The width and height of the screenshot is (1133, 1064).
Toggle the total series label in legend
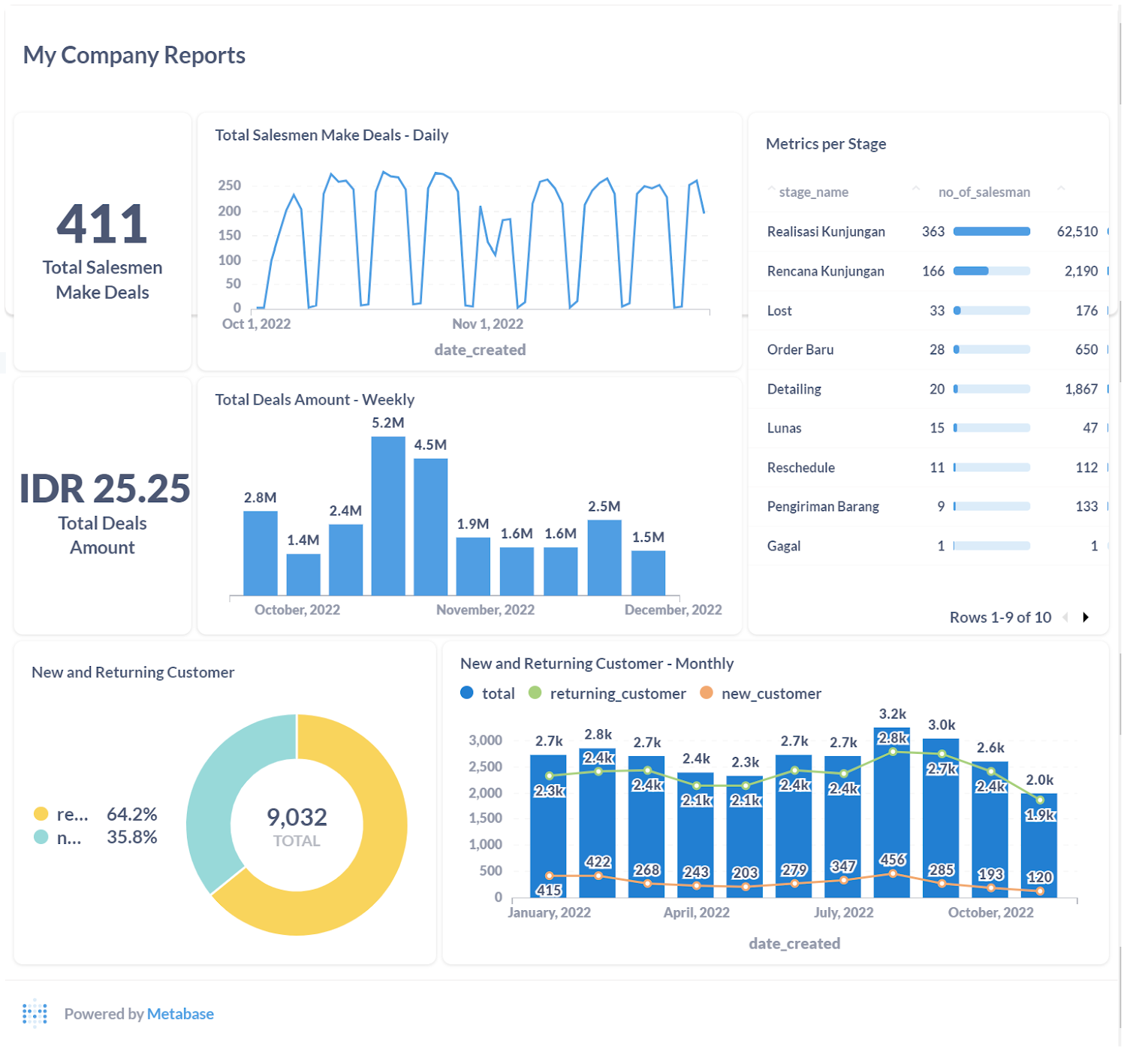[498, 694]
